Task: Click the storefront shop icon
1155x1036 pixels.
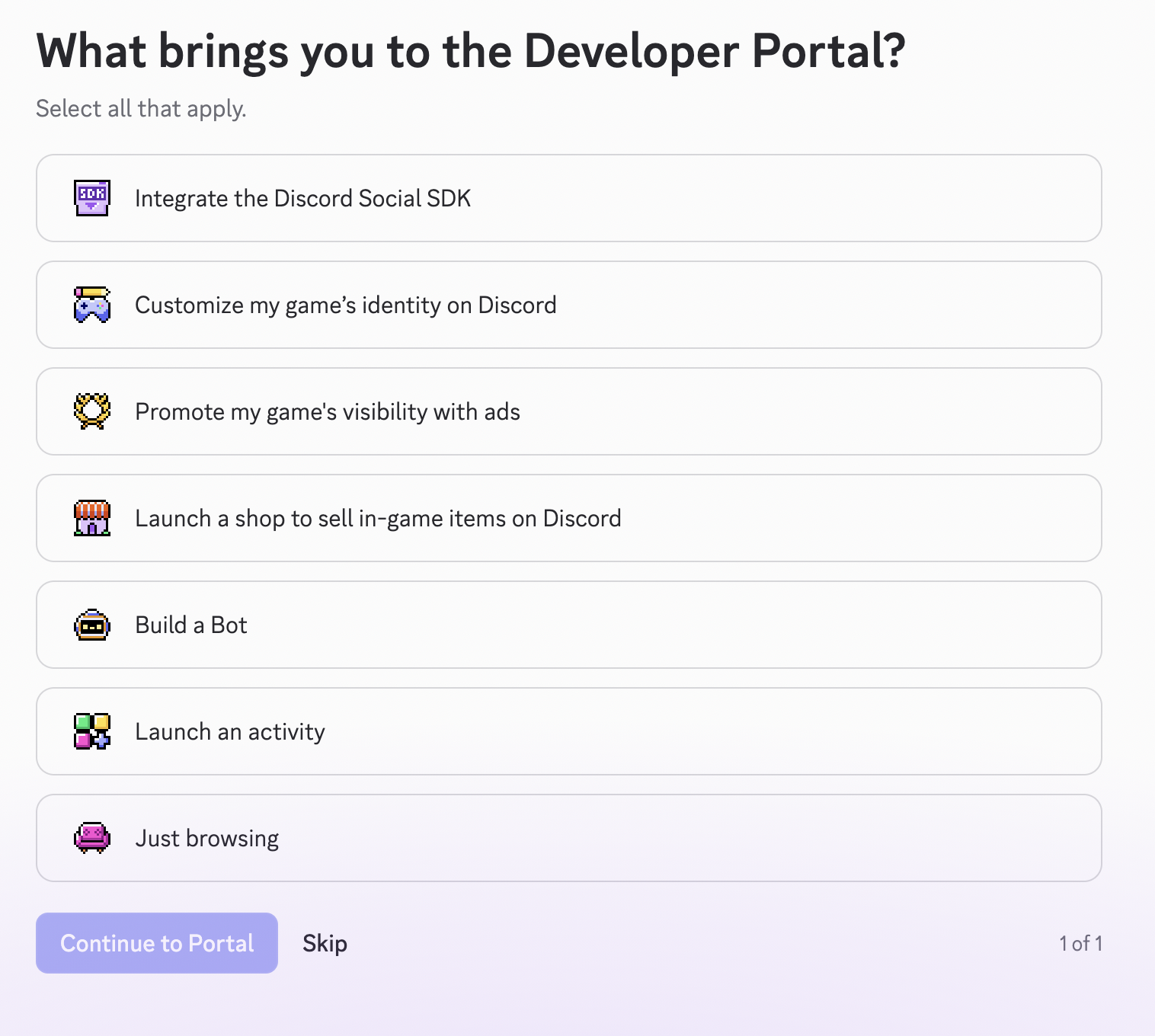Action: click(91, 518)
